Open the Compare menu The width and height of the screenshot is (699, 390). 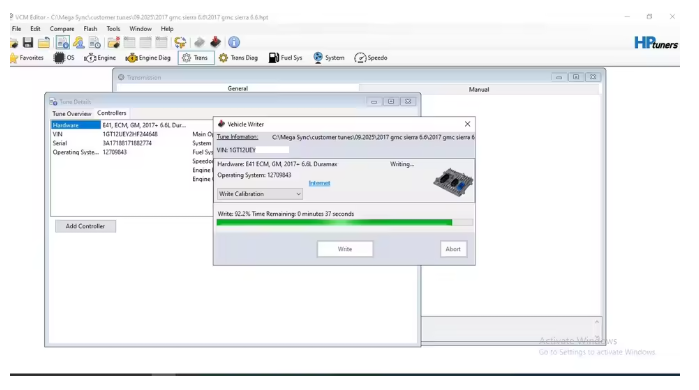point(62,29)
